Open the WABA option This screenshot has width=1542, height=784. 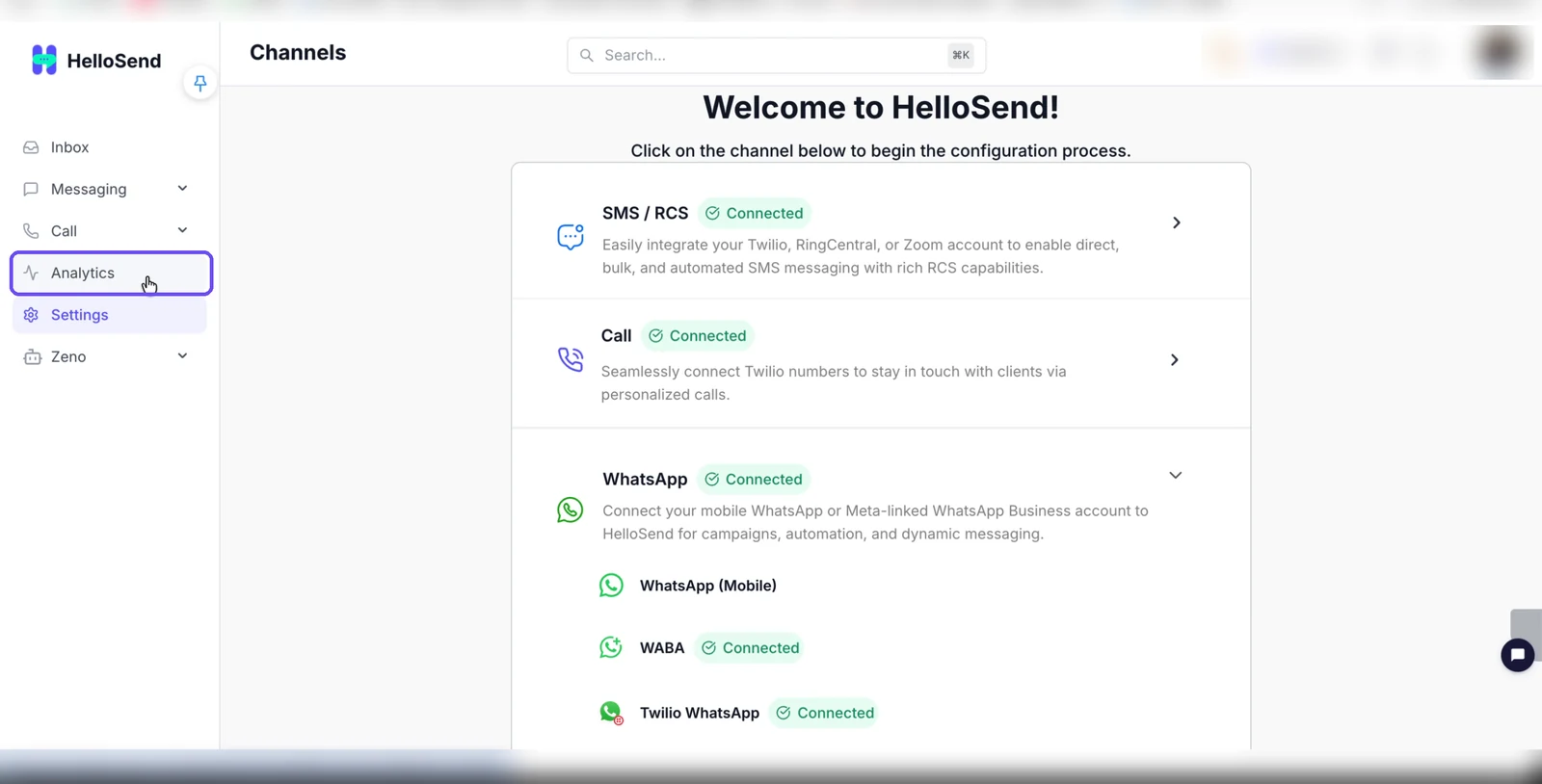pyautogui.click(x=662, y=648)
